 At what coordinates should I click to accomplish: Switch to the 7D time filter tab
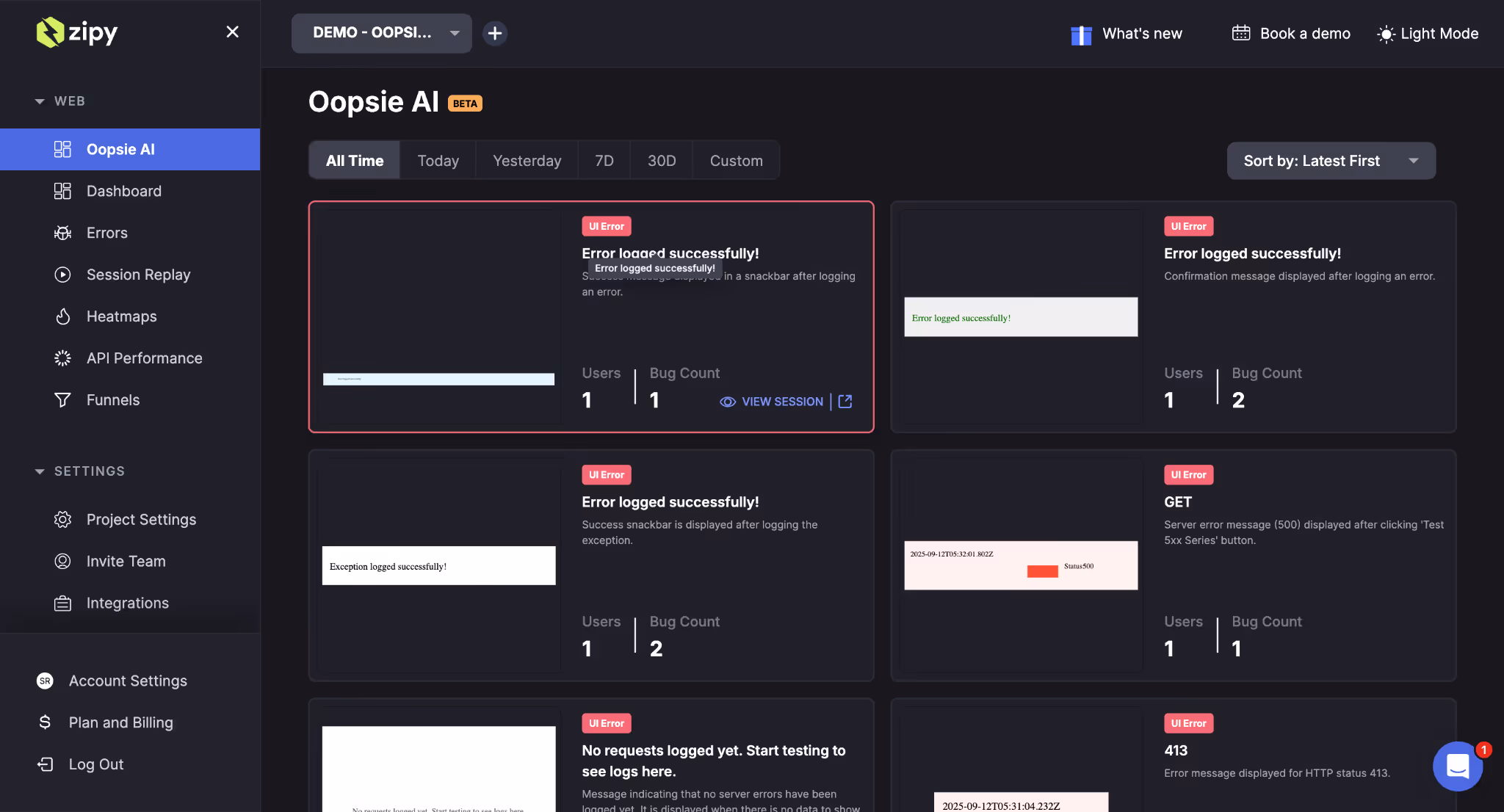(x=604, y=160)
